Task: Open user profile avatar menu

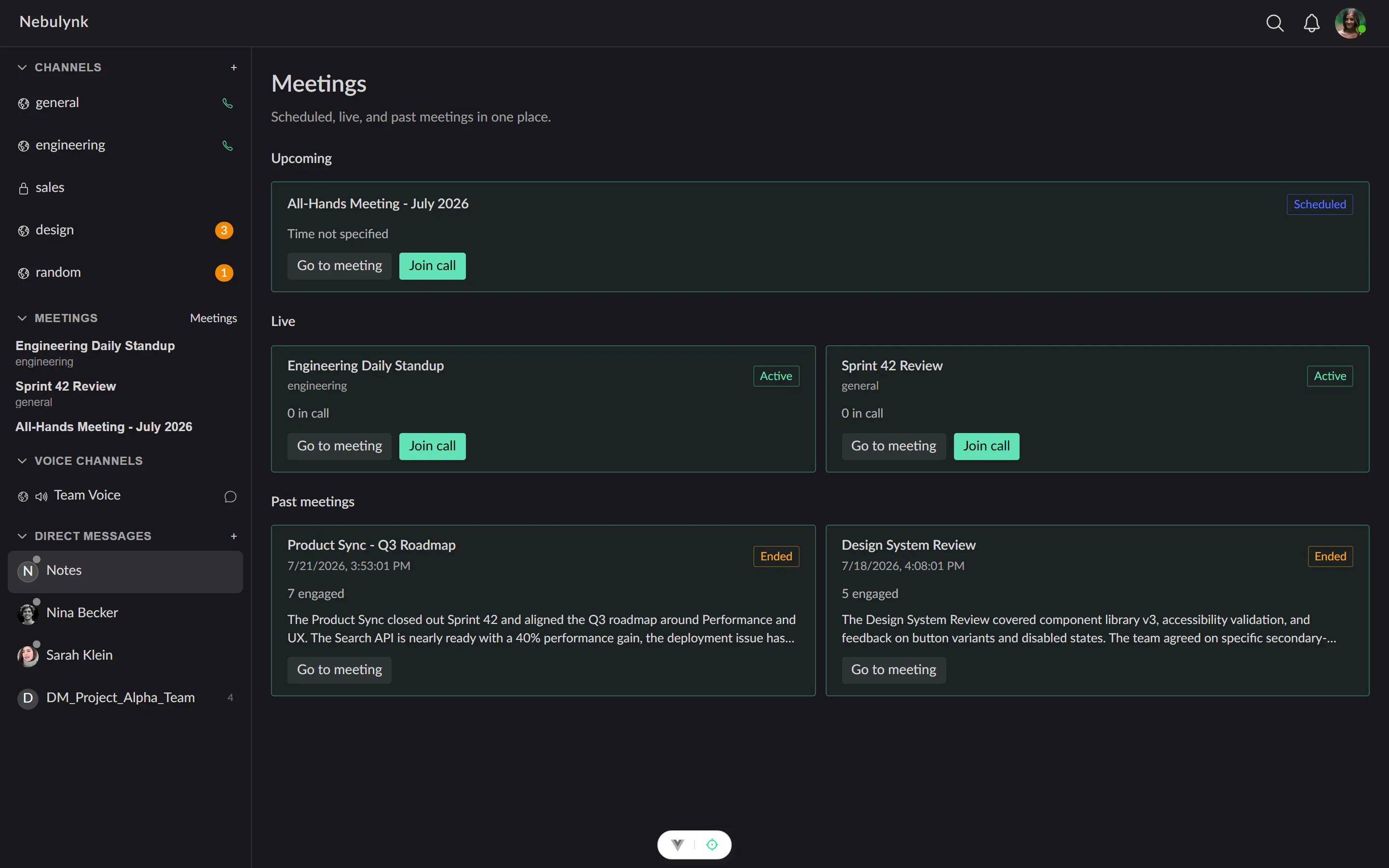Action: point(1350,23)
